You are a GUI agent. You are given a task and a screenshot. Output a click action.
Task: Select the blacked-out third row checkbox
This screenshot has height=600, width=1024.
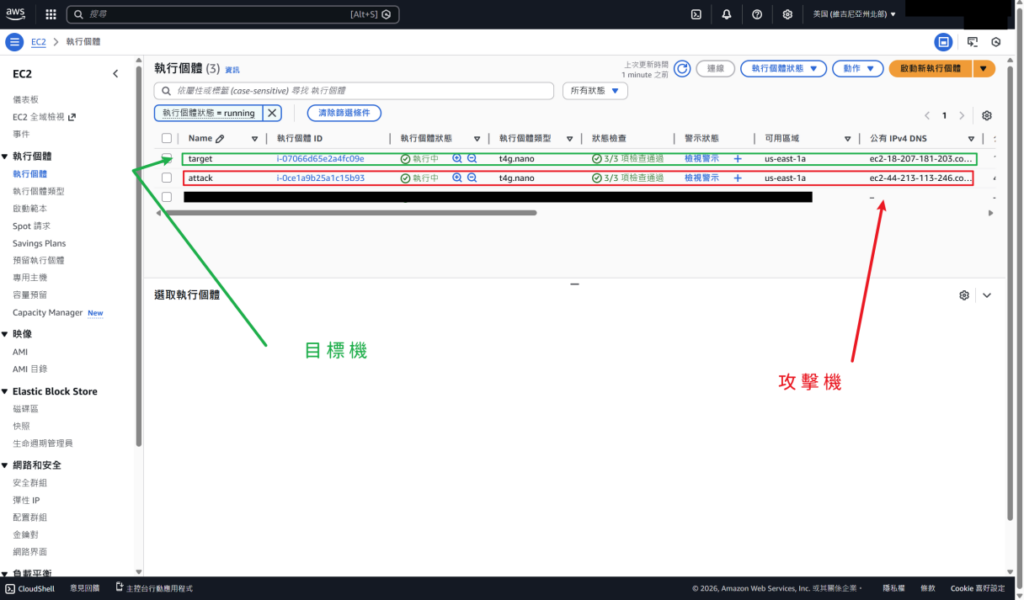coord(167,197)
